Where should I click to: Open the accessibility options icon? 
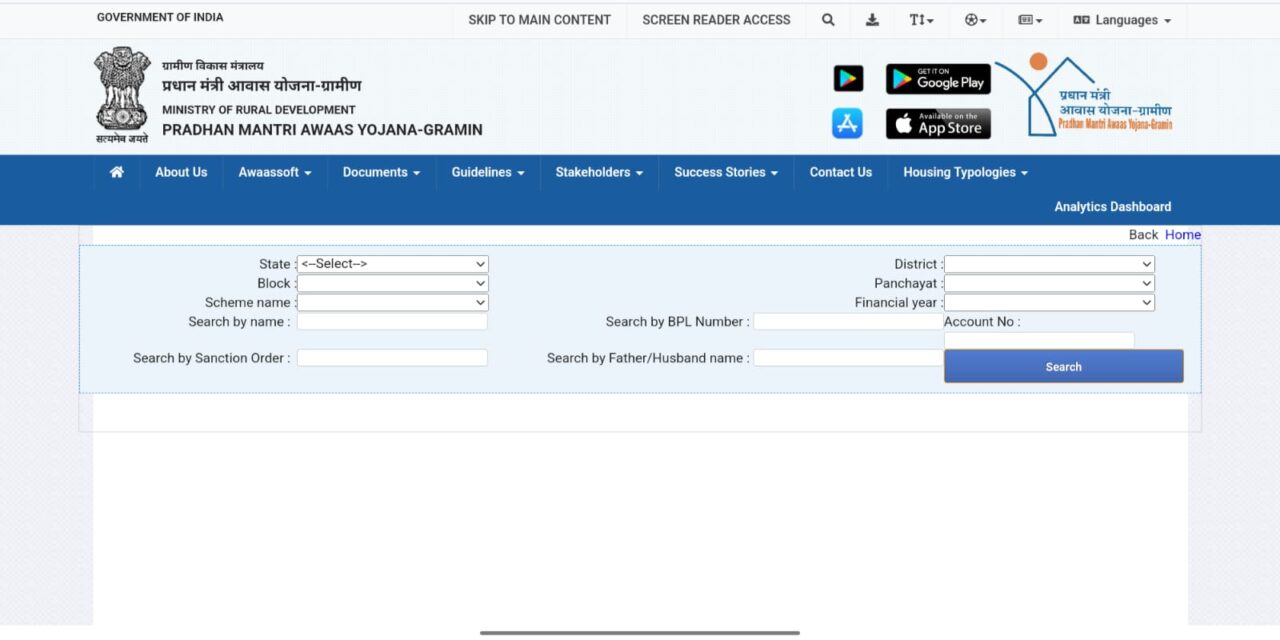(x=975, y=20)
